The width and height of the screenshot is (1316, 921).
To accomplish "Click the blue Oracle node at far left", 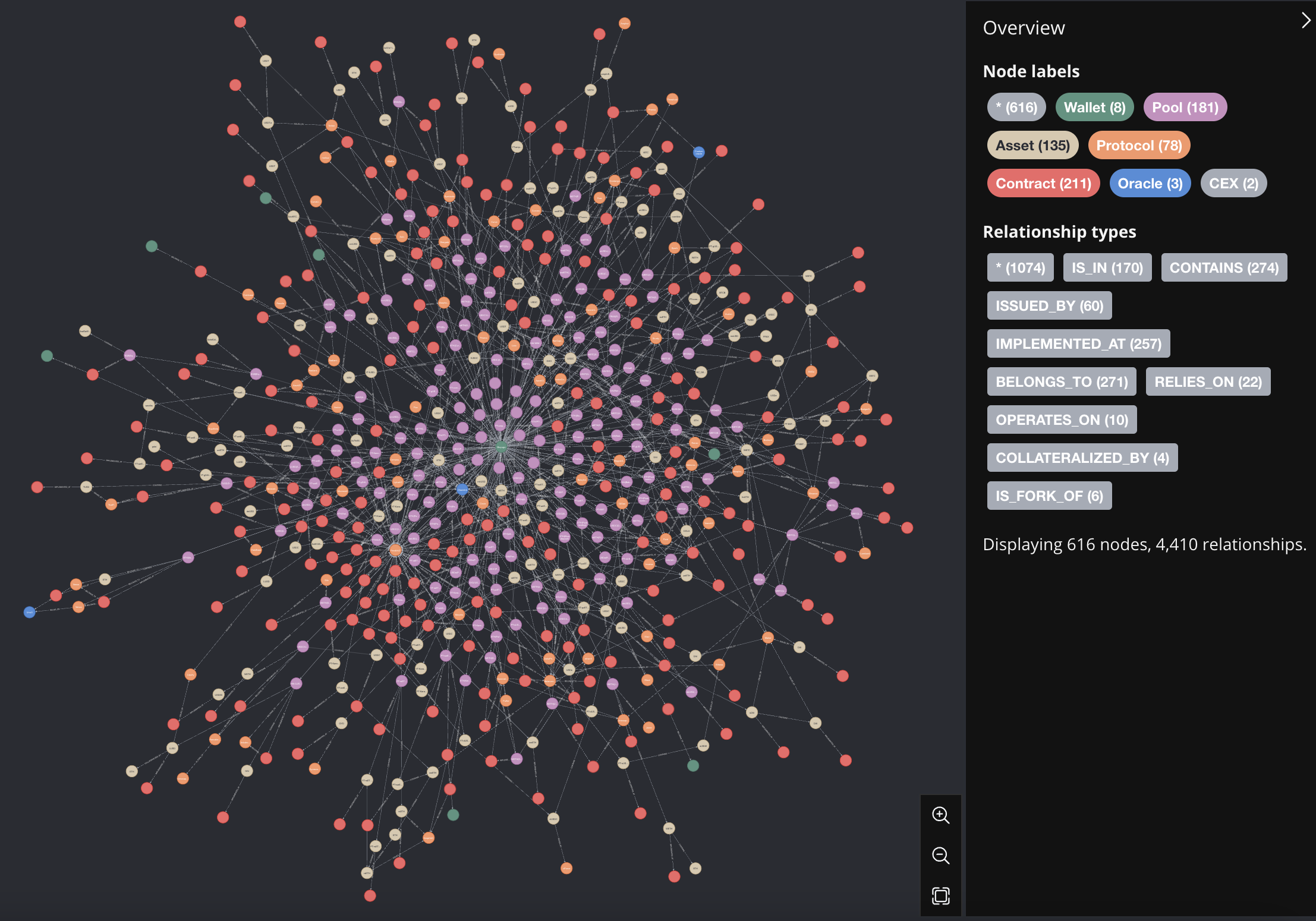I will tap(29, 612).
